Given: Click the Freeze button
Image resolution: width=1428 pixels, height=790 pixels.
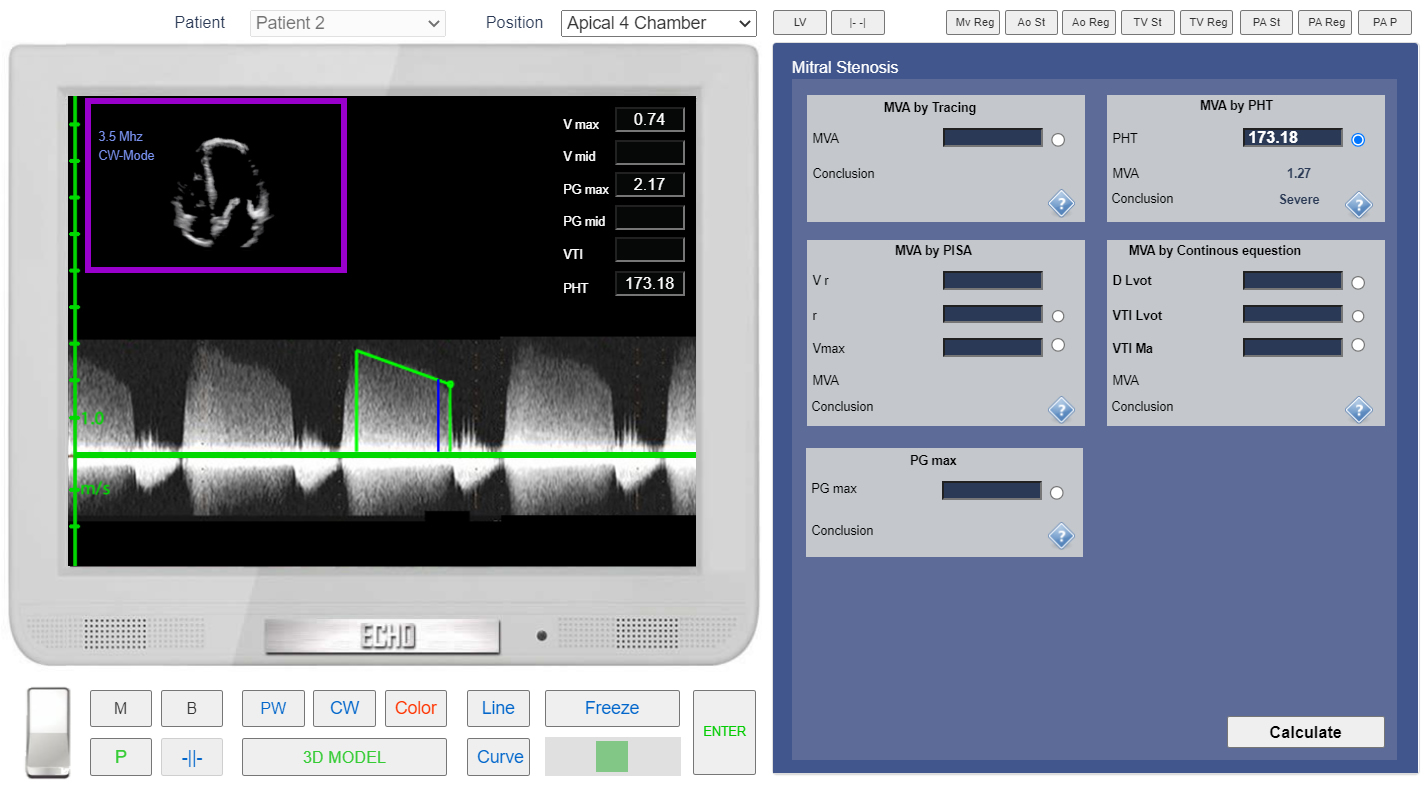Looking at the screenshot, I should coord(612,708).
